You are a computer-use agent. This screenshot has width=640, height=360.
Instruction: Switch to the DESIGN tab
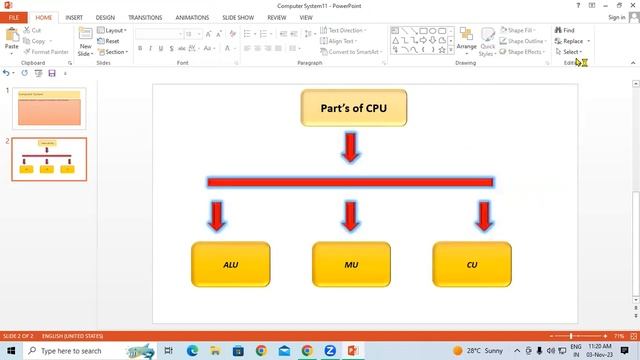105,18
